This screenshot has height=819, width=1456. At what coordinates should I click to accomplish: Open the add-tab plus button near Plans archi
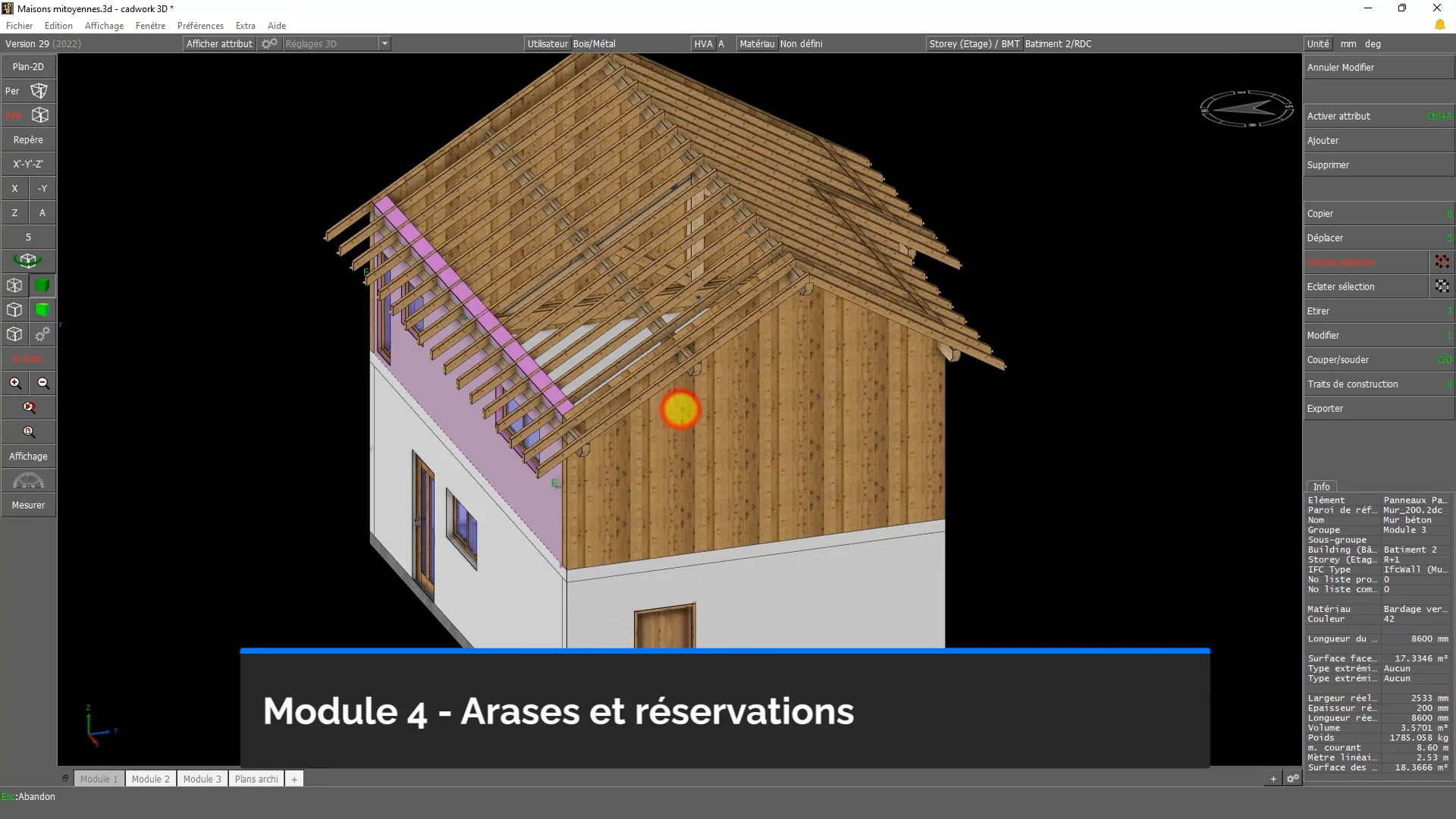pos(294,778)
